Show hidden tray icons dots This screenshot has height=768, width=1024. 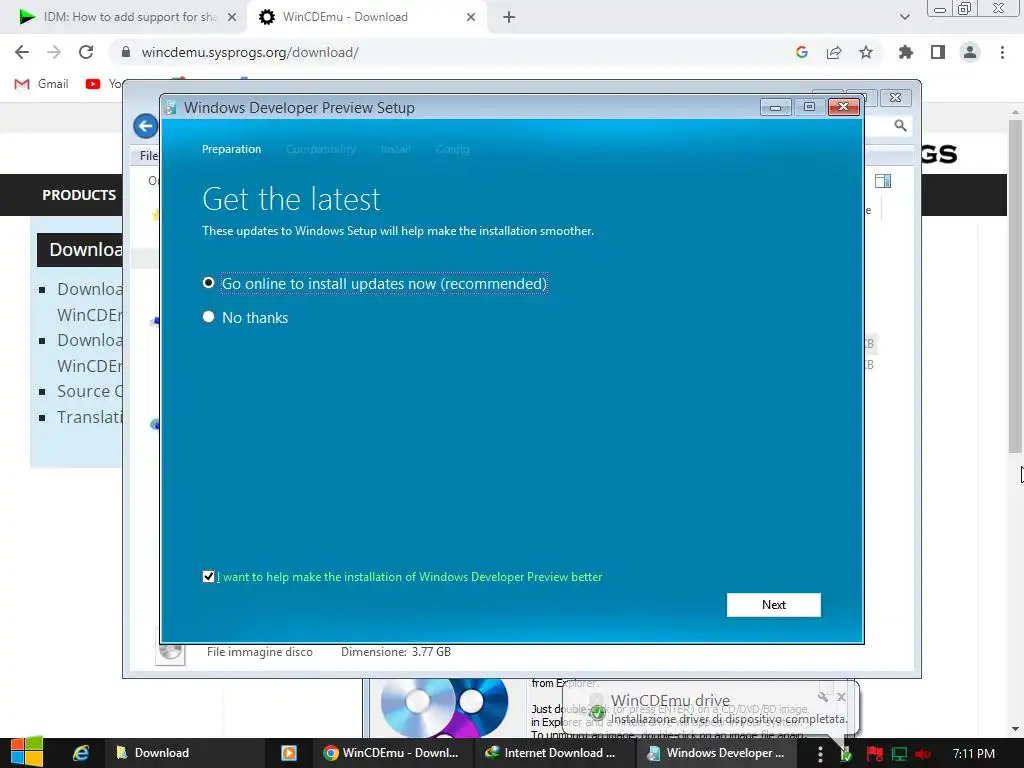(x=820, y=754)
